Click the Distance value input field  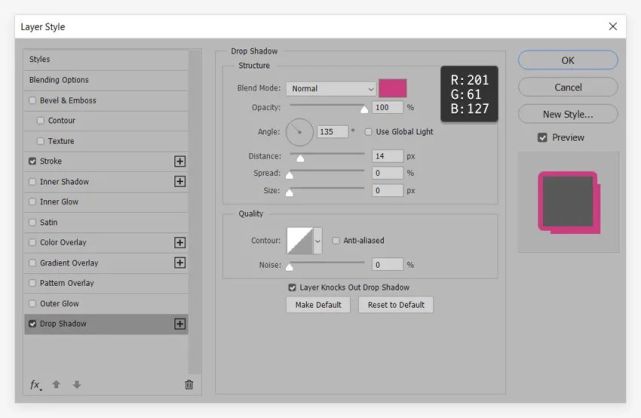point(387,156)
